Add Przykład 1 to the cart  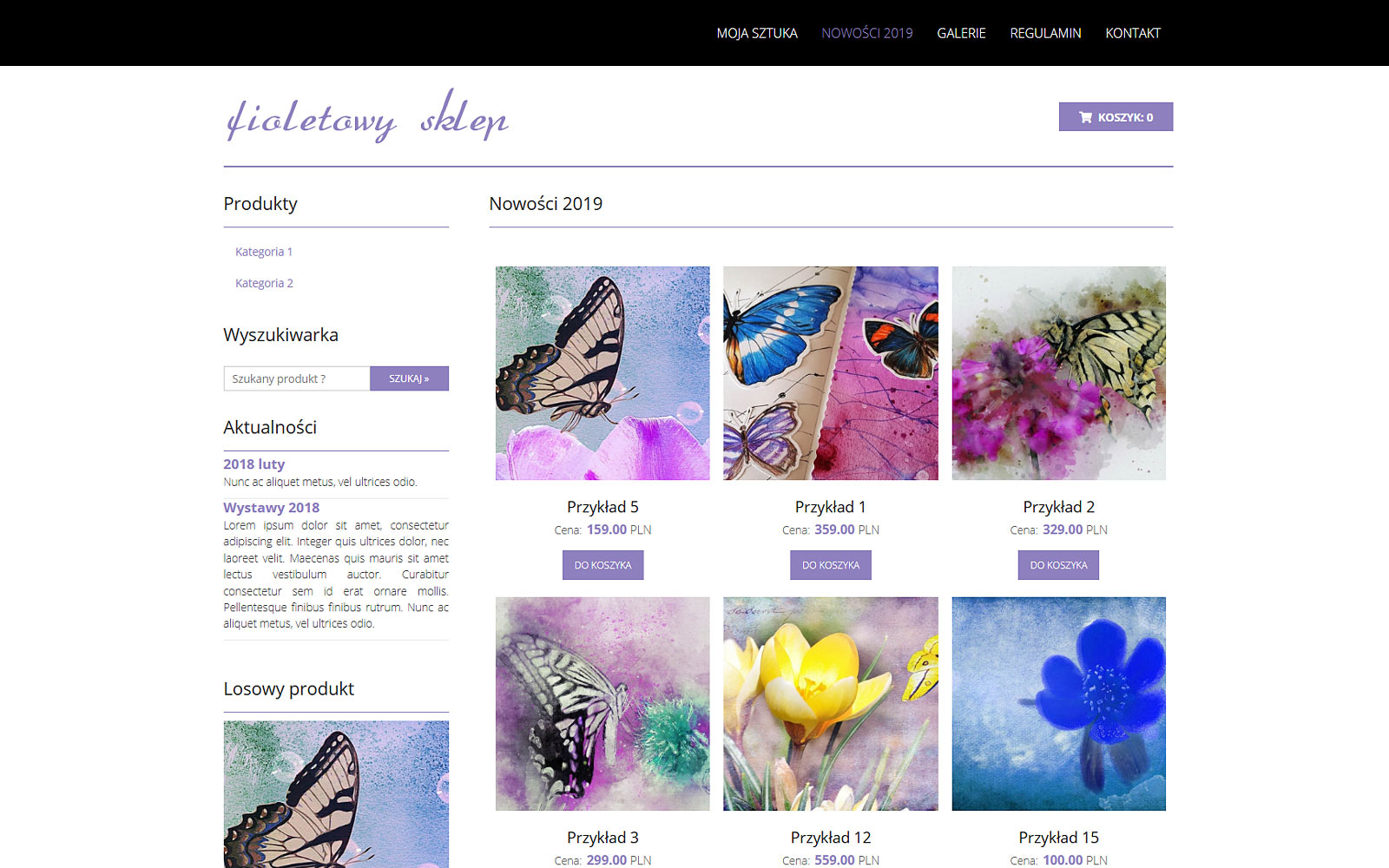click(831, 565)
